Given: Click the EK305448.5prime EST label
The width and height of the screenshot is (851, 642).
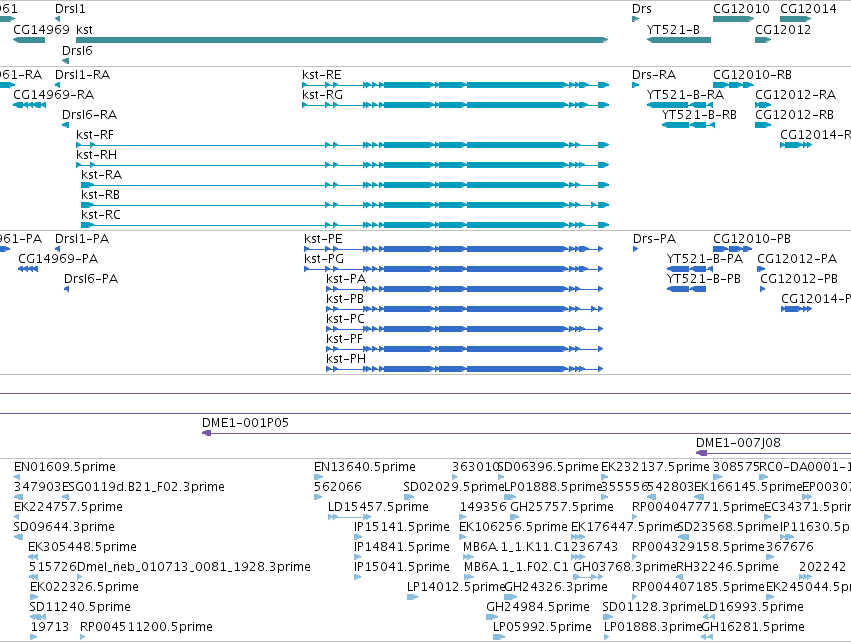Looking at the screenshot, I should pyautogui.click(x=82, y=546).
